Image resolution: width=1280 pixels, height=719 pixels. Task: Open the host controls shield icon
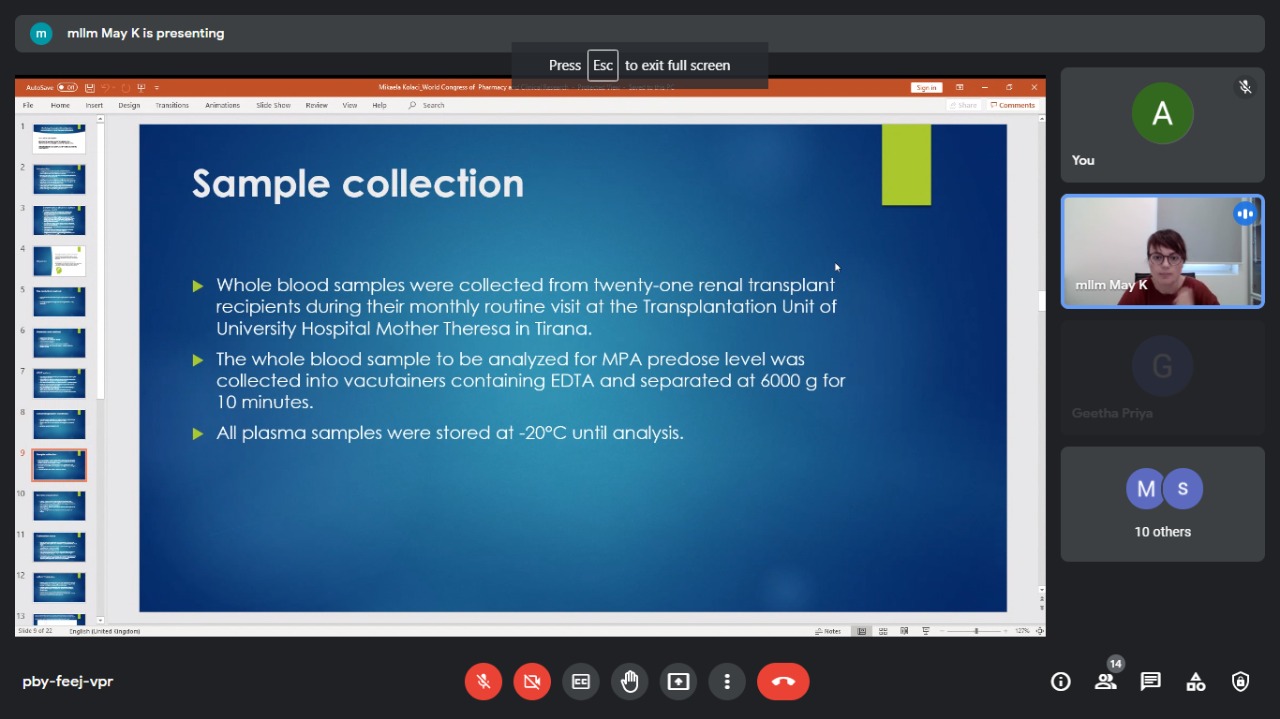[1241, 682]
